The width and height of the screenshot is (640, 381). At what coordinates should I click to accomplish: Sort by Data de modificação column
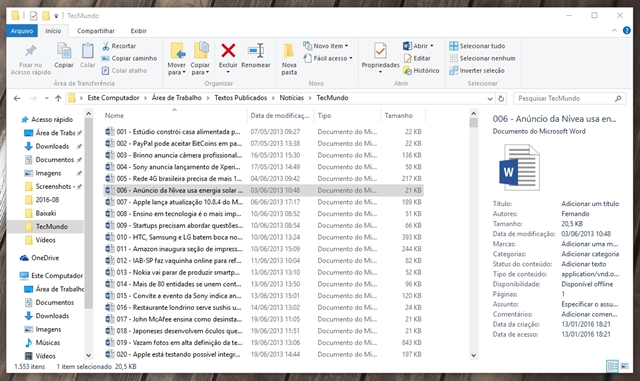point(280,116)
